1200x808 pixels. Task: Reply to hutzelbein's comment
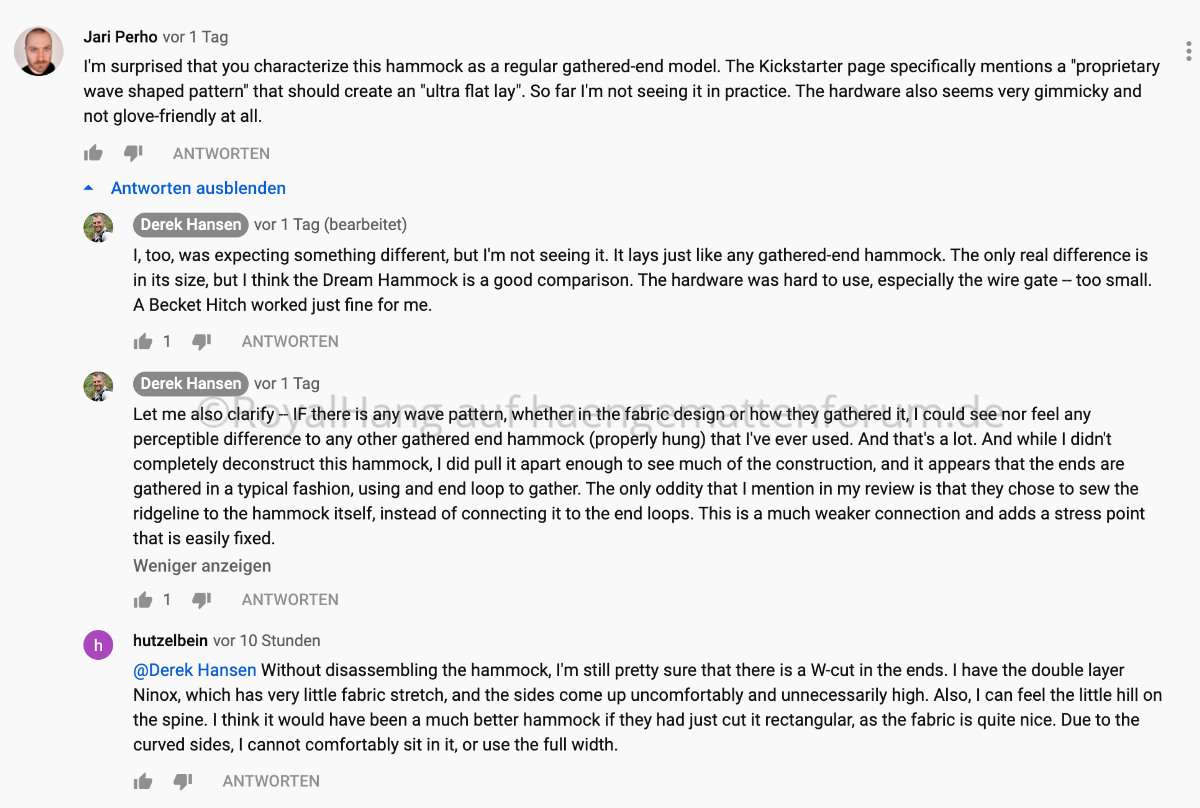(271, 781)
